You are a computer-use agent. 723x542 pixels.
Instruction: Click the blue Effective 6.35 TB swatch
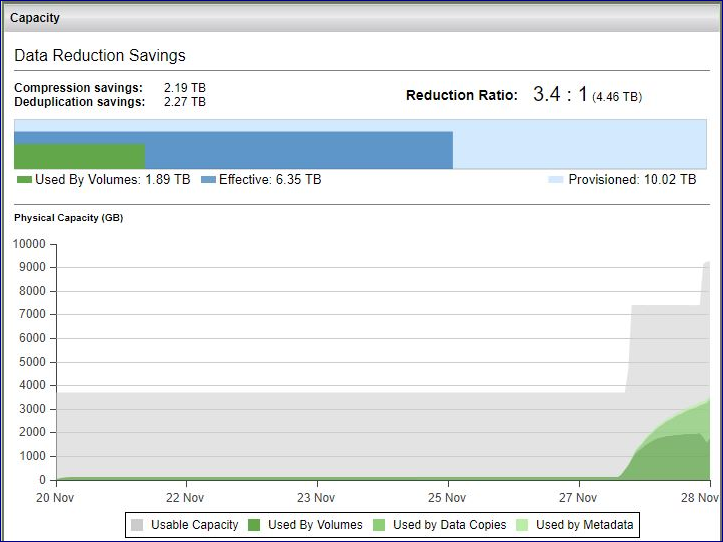coord(208,180)
